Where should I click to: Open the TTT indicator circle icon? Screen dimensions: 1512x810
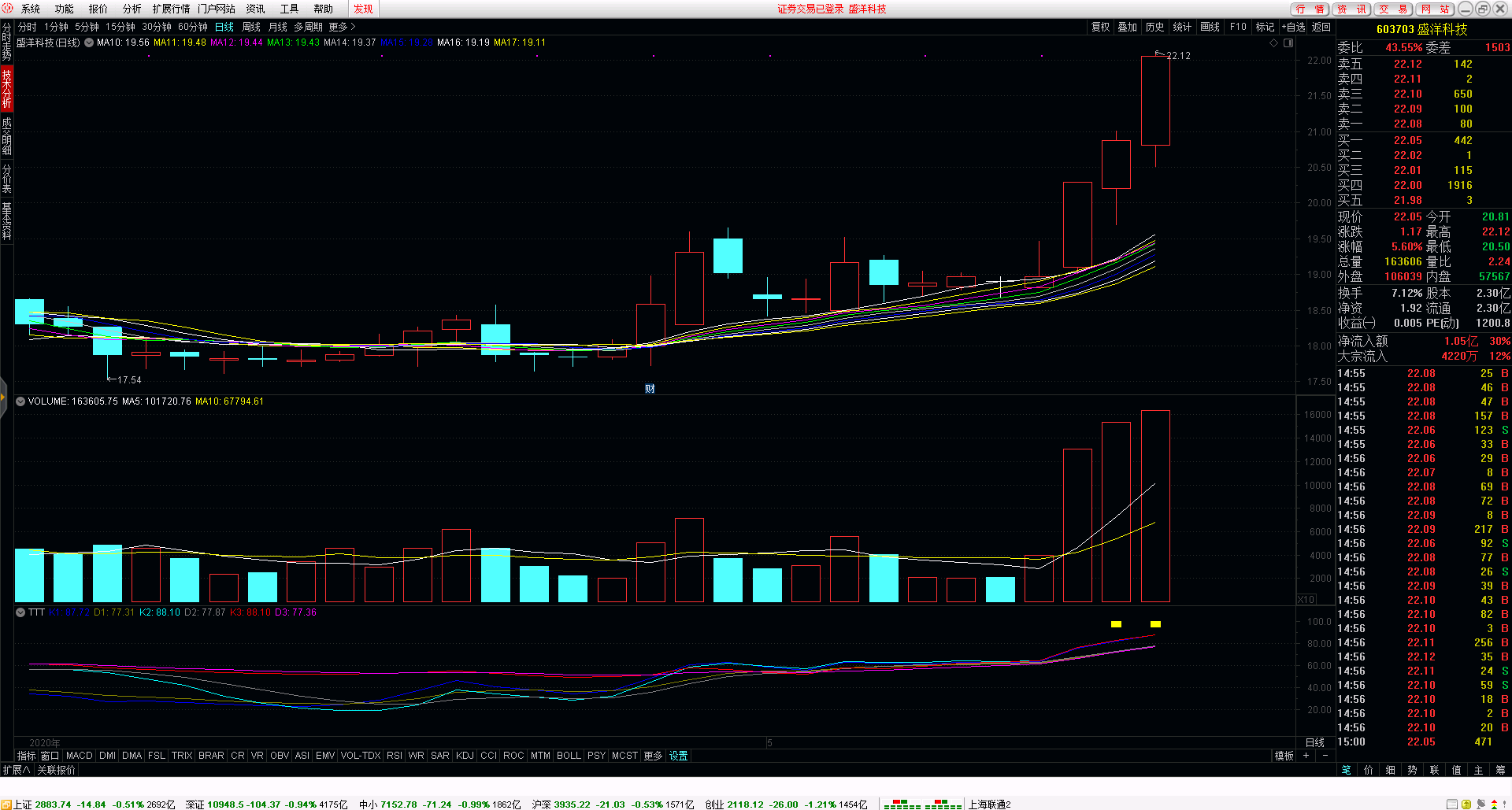20,612
